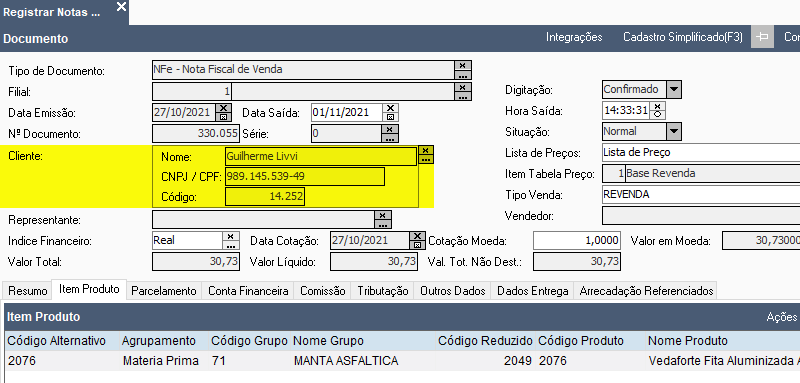Expand the Situação dropdown
This screenshot has height=383, width=800.
[x=674, y=132]
